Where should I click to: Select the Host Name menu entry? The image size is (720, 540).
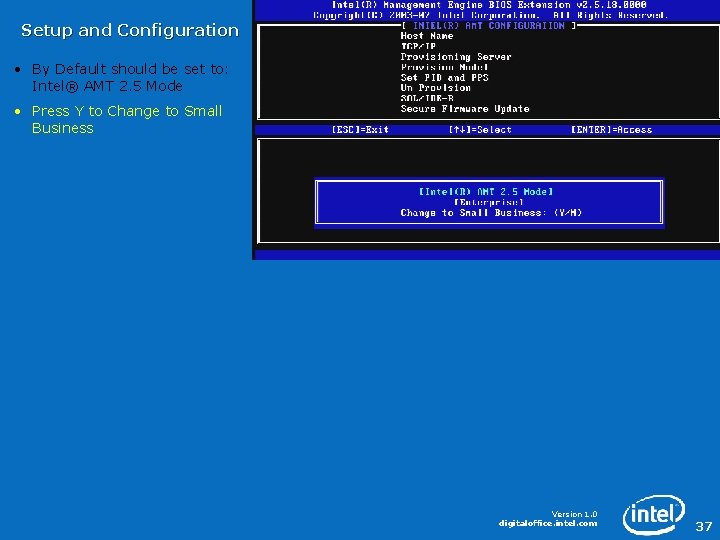pos(427,36)
